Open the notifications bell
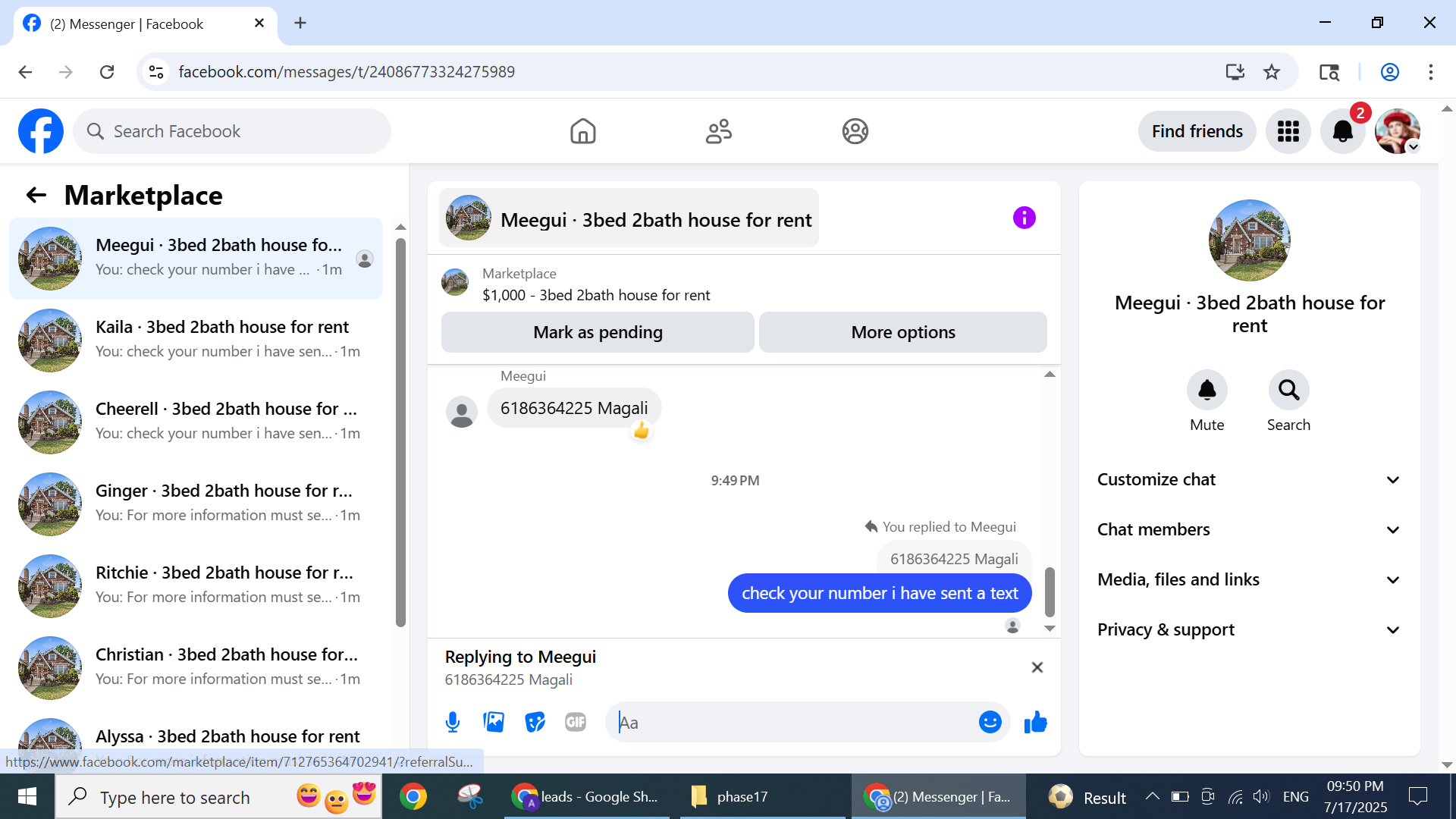1456x819 pixels. 1342,131
